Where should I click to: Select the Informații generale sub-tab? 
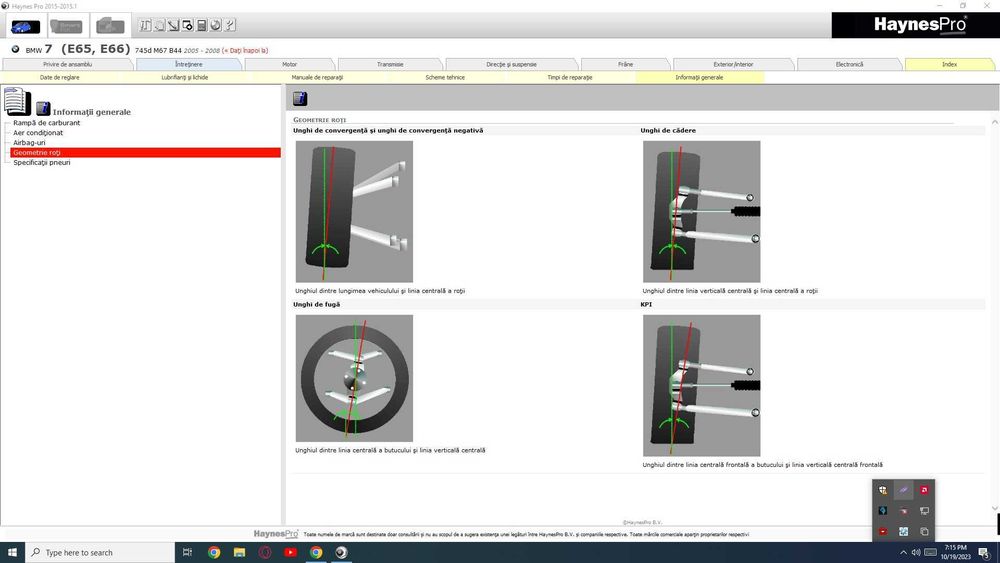coord(699,77)
